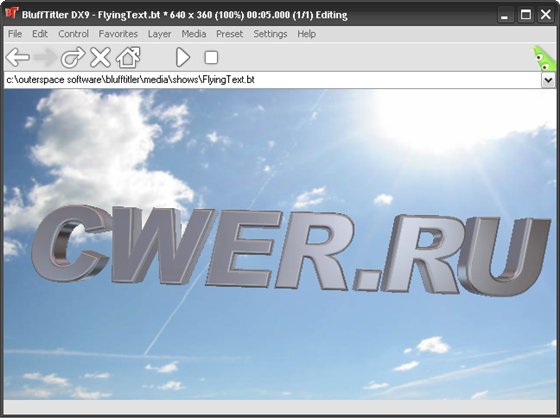
Task: Open the Control menu
Action: pyautogui.click(x=73, y=34)
